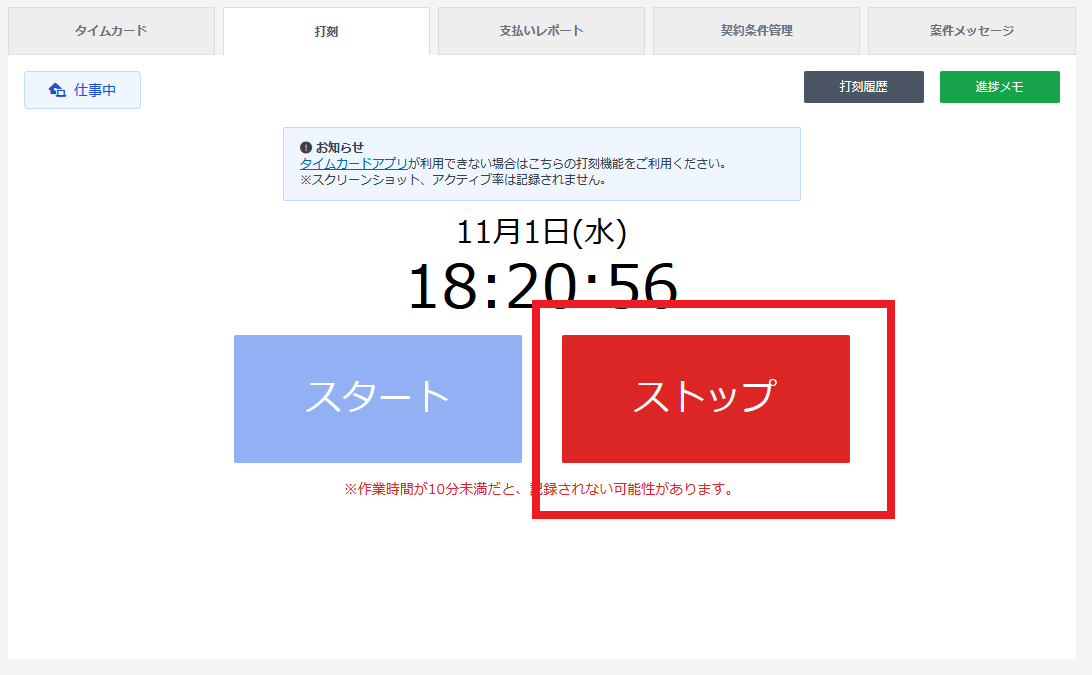
Task: Open the 案件メッセージ tab
Action: point(971,31)
